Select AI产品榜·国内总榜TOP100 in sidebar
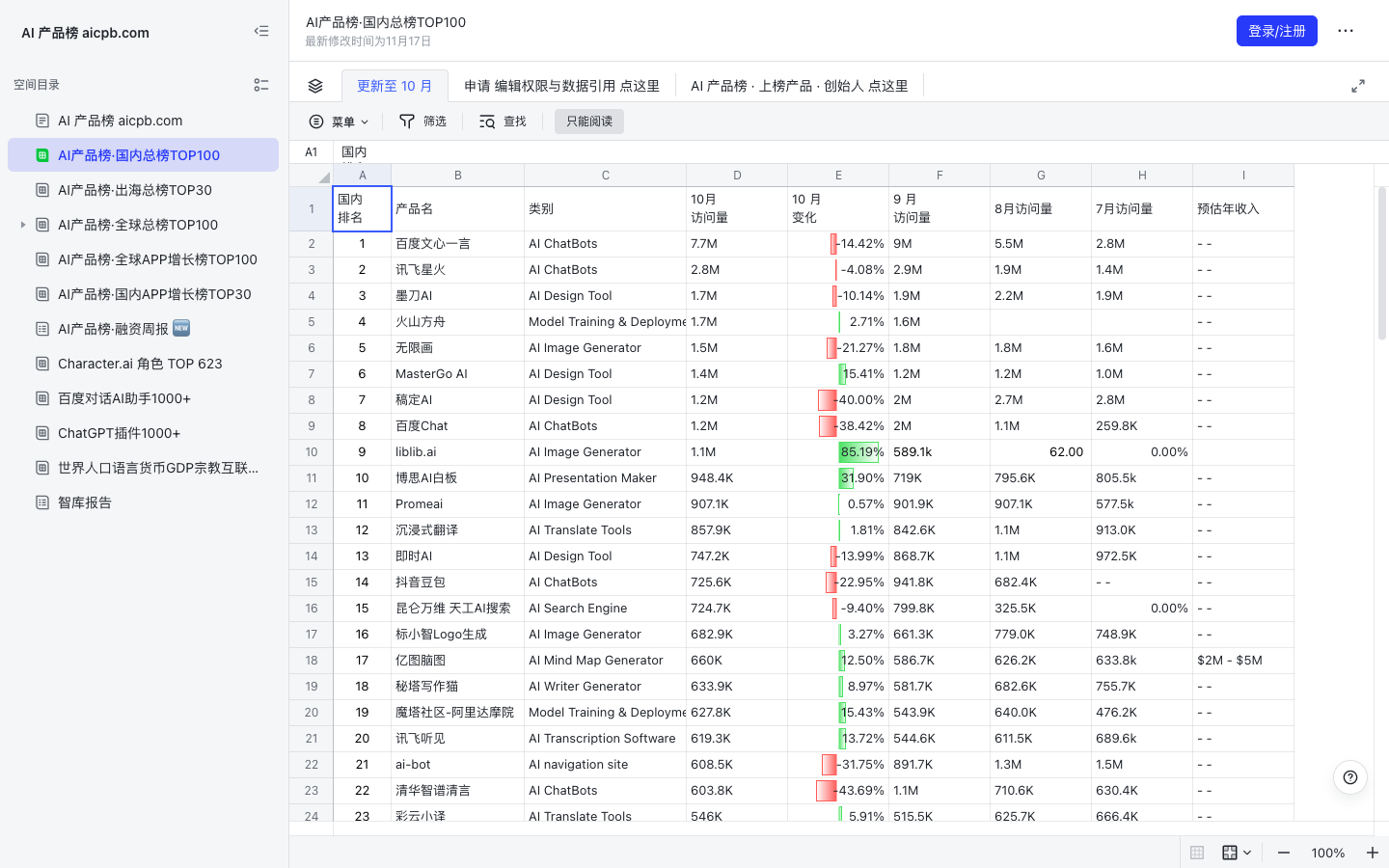Screen dimensions: 1389x868 coord(143,155)
